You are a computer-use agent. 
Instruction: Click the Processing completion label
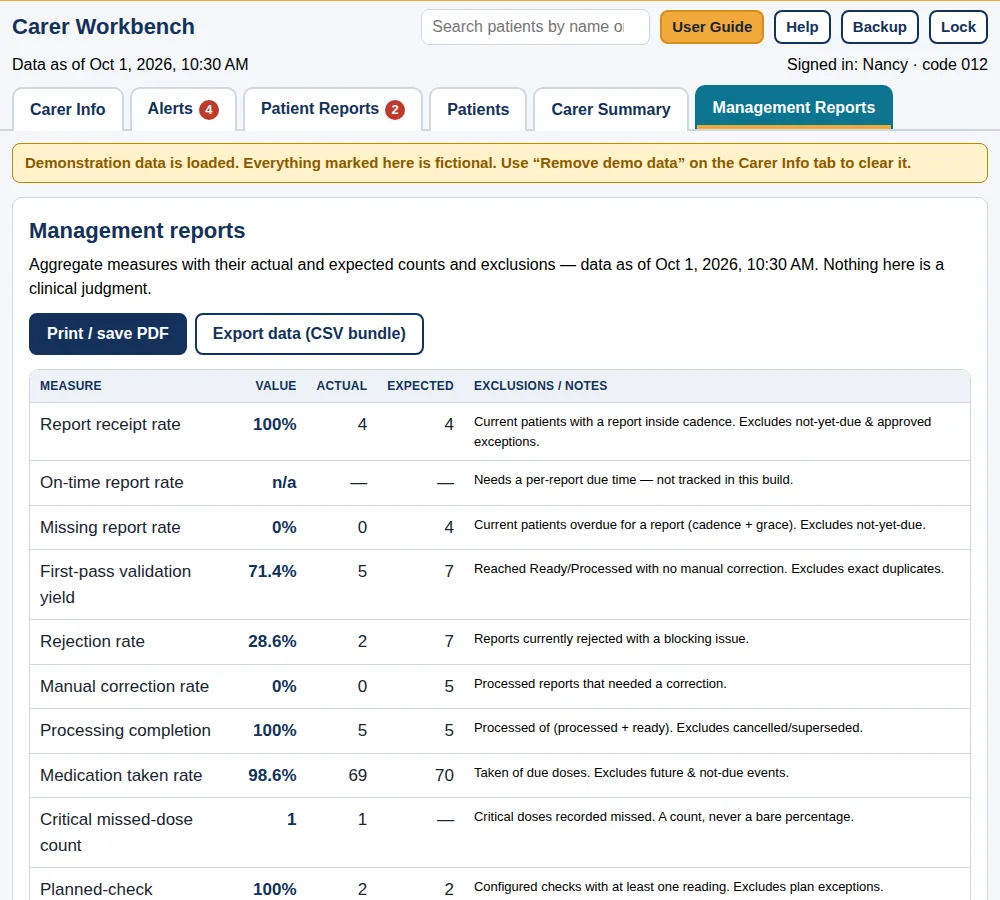pos(125,730)
